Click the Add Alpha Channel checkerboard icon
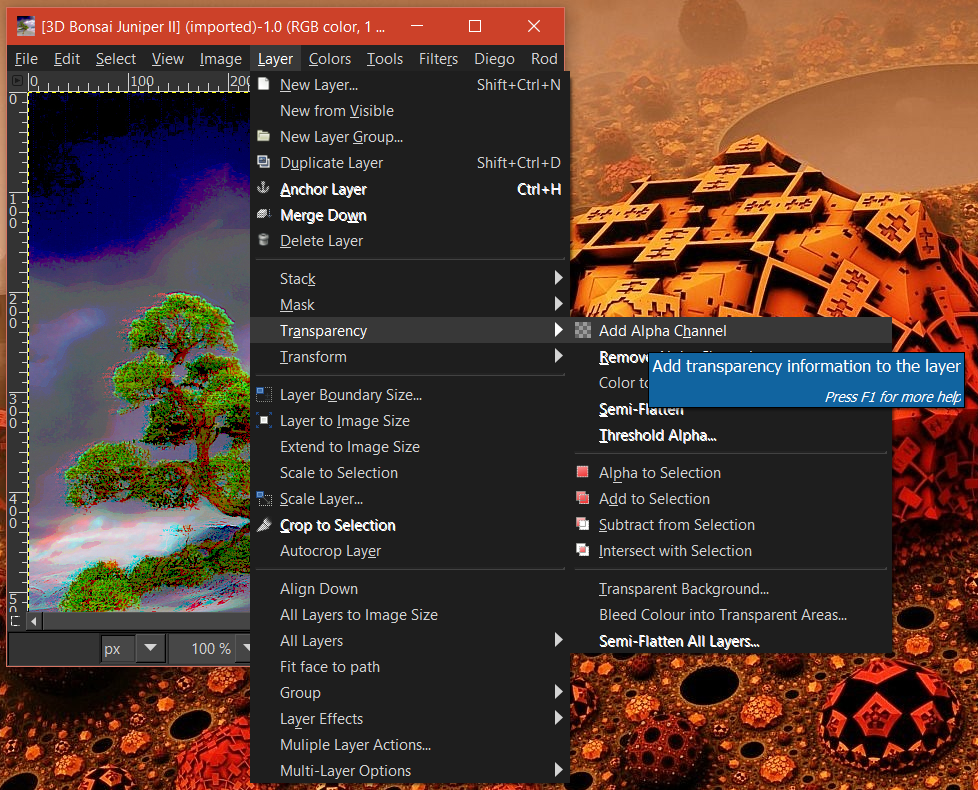This screenshot has width=978, height=790. point(583,330)
